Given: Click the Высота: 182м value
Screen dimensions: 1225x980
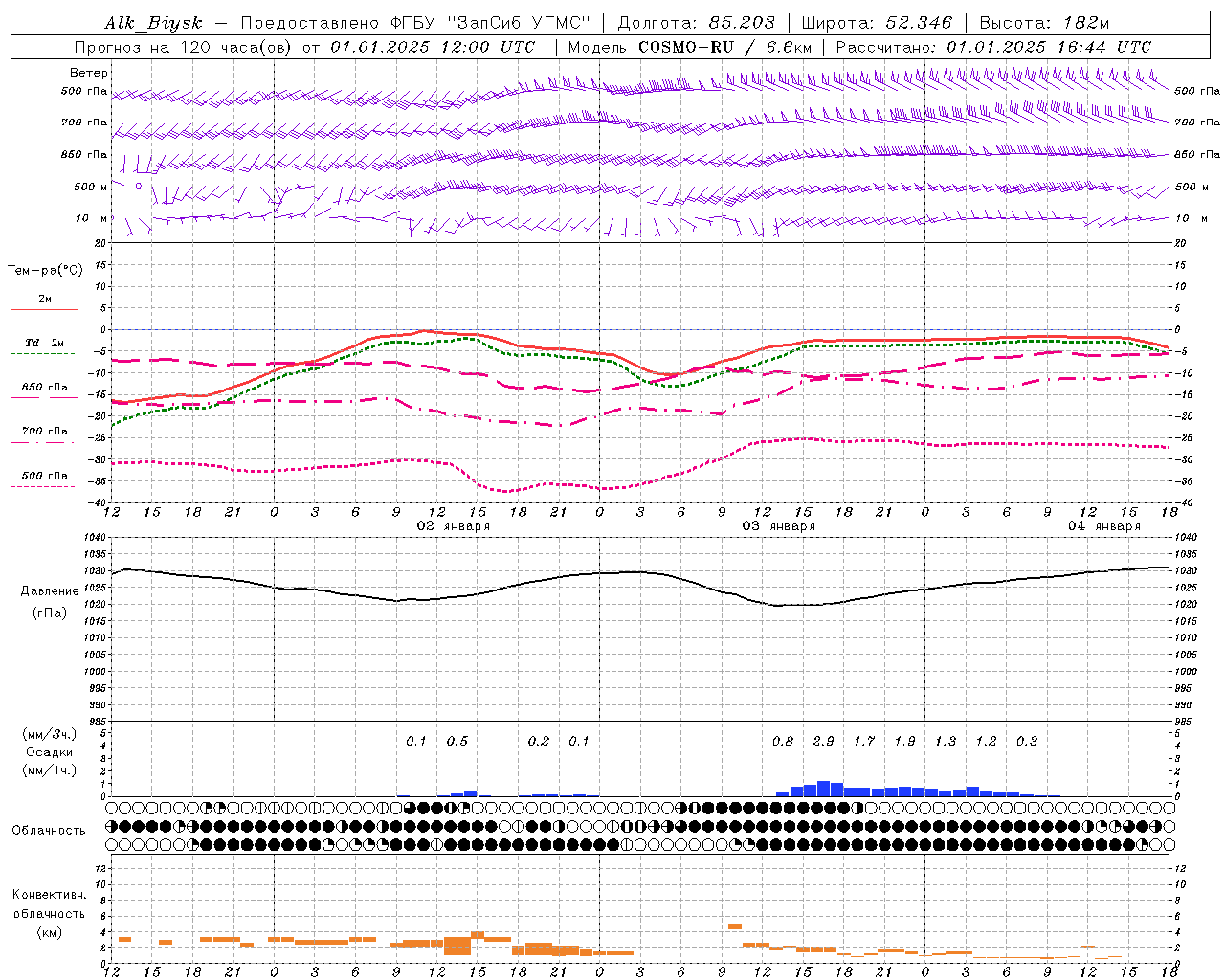Looking at the screenshot, I should point(1044,23).
